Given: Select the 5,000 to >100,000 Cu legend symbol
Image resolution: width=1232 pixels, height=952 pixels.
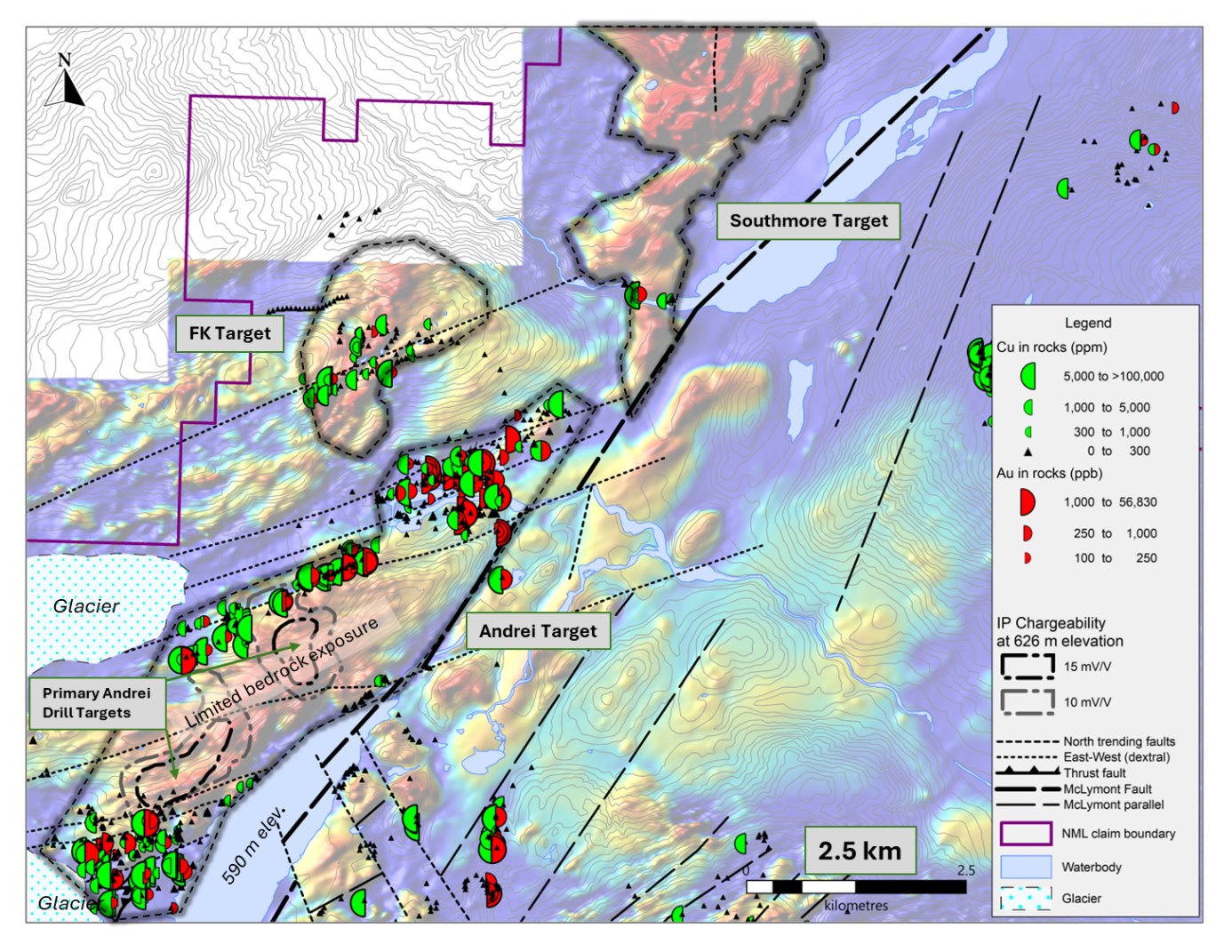Looking at the screenshot, I should point(1028,376).
